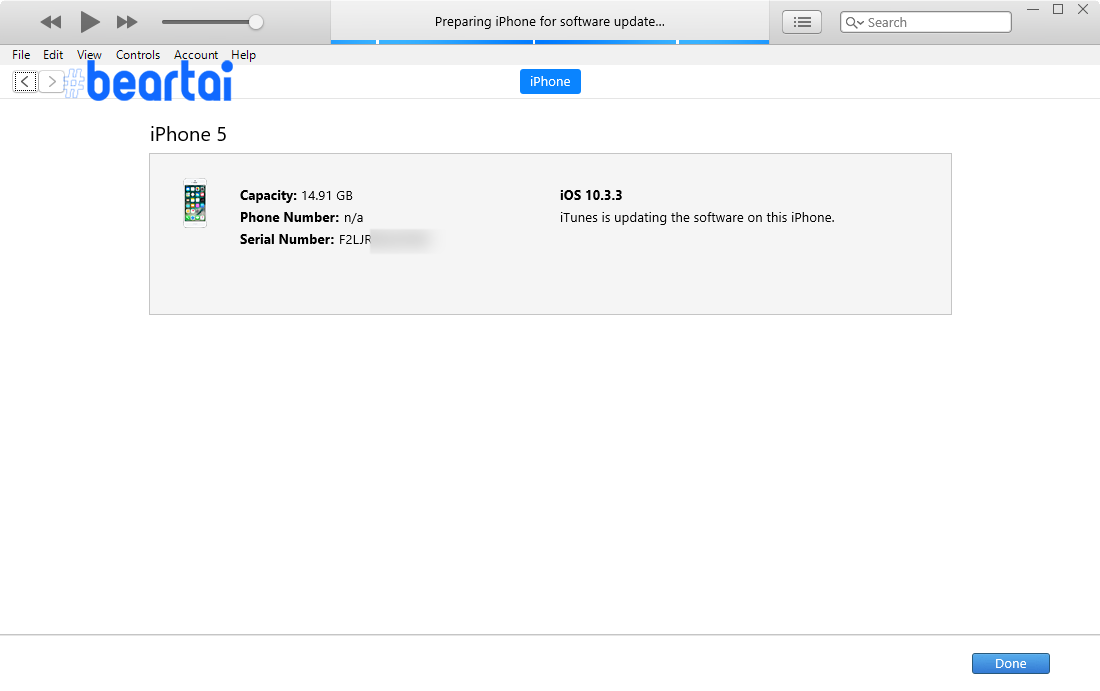Click the fast forward icon

coord(127,22)
